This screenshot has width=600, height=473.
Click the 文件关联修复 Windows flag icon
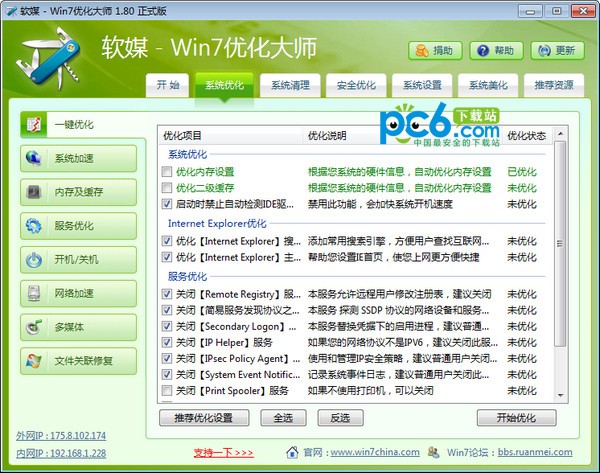pyautogui.click(x=34, y=360)
